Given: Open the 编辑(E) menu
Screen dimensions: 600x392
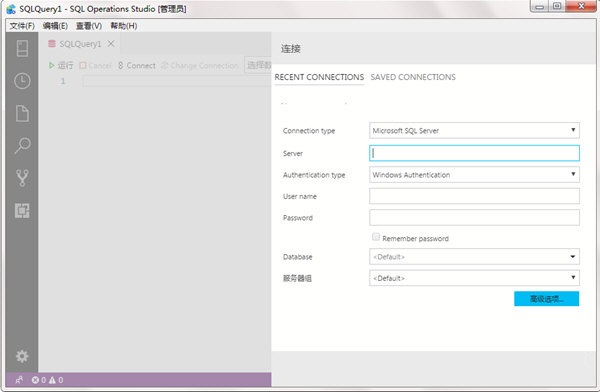Looking at the screenshot, I should click(x=55, y=26).
